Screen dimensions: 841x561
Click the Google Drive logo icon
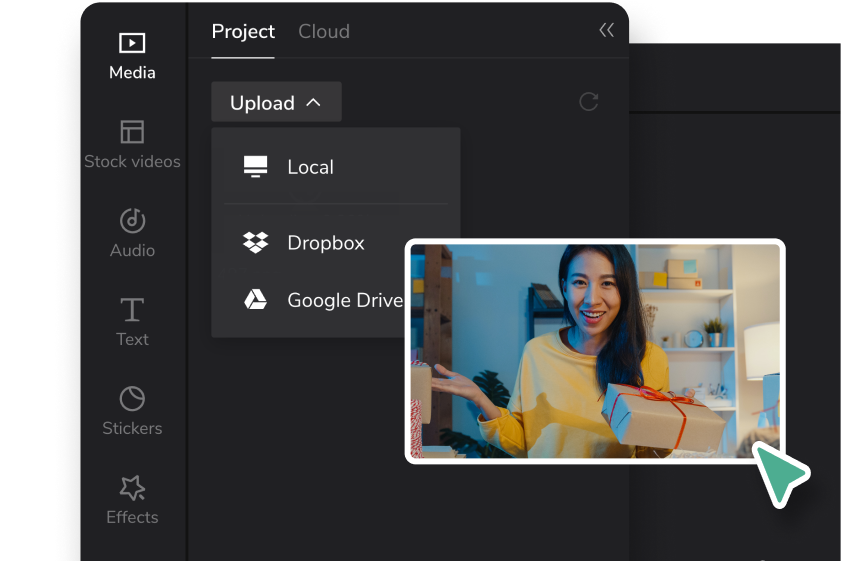click(256, 300)
